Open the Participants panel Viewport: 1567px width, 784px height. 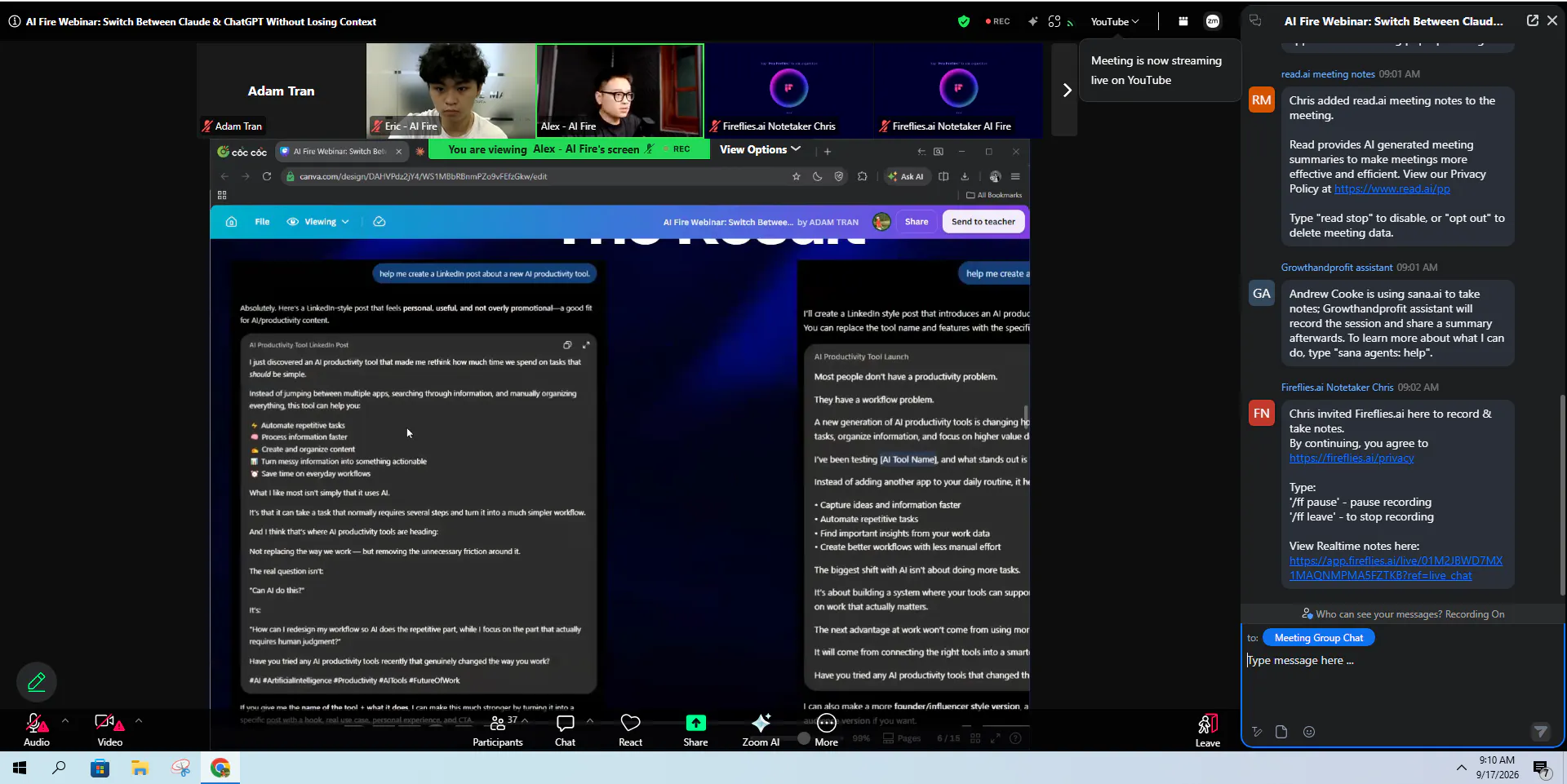point(497,730)
